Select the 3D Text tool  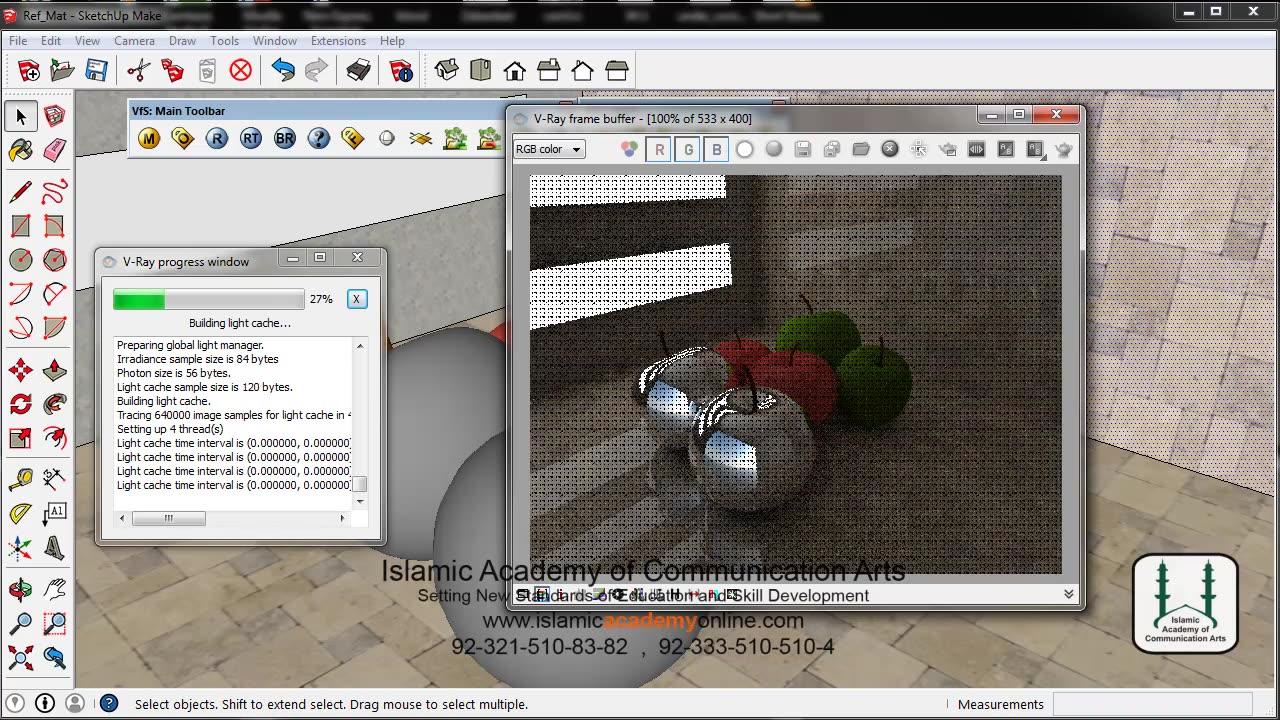click(55, 548)
